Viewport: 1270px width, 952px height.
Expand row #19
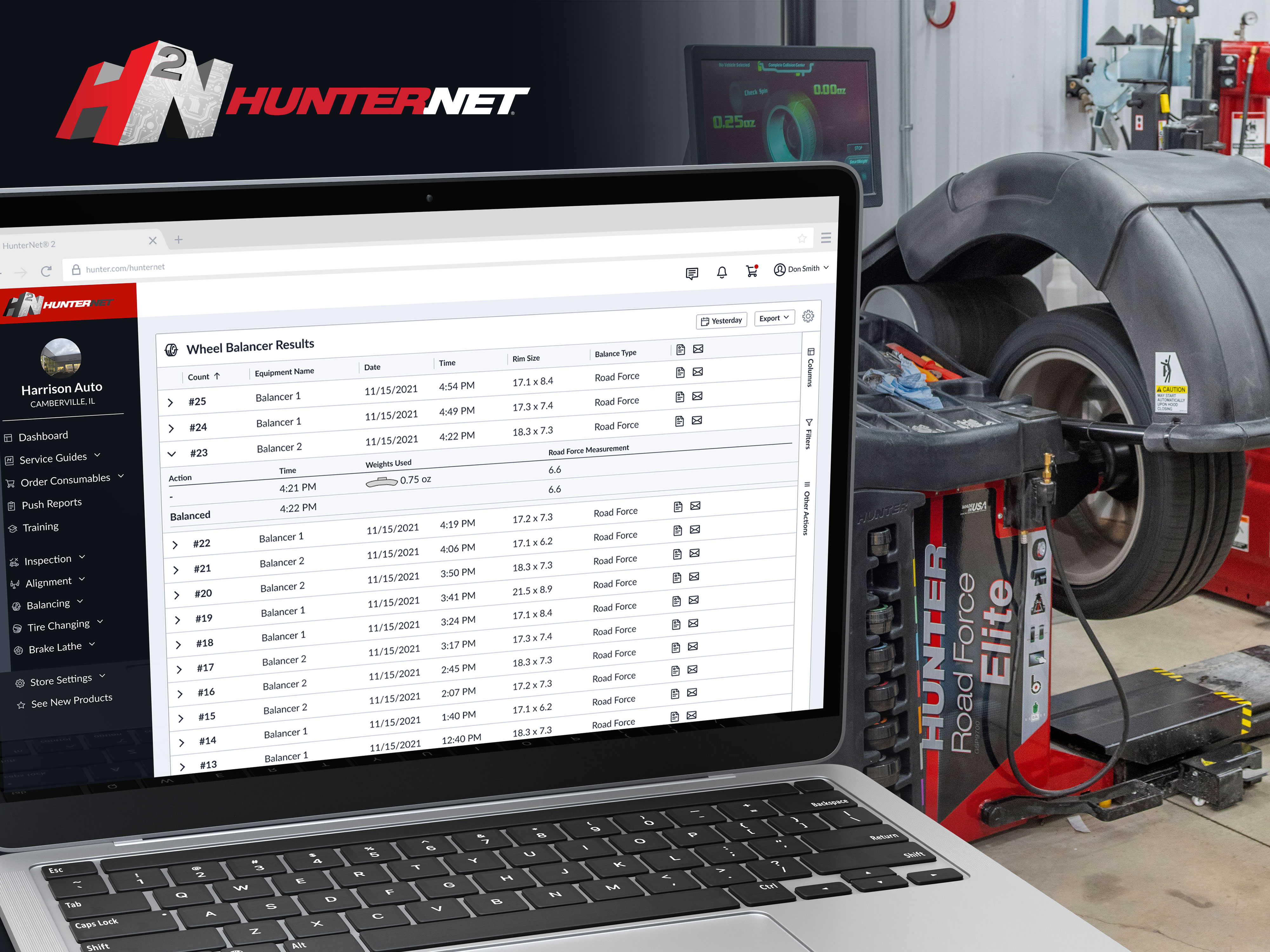(177, 620)
